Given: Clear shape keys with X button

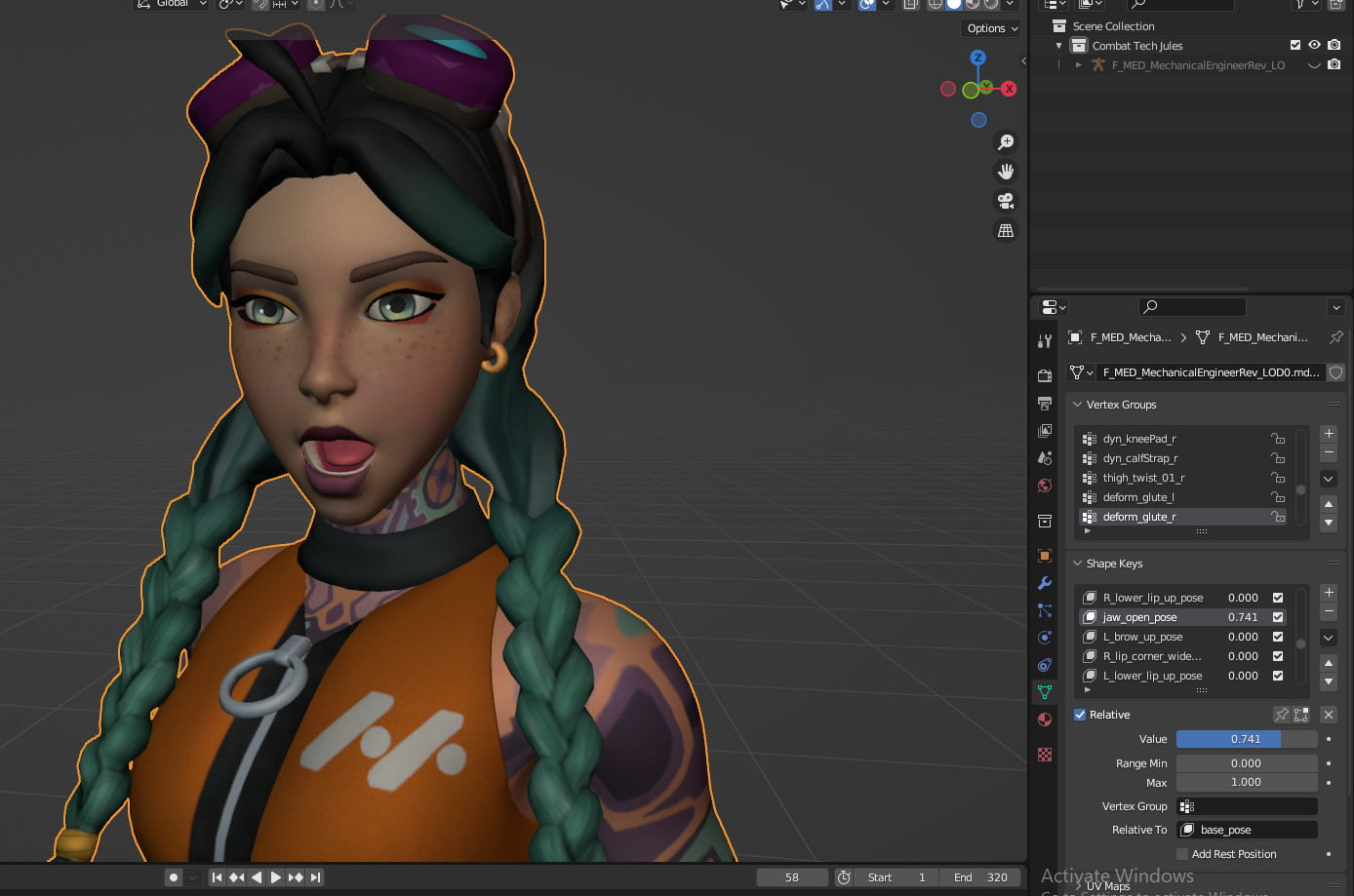Looking at the screenshot, I should (1329, 715).
